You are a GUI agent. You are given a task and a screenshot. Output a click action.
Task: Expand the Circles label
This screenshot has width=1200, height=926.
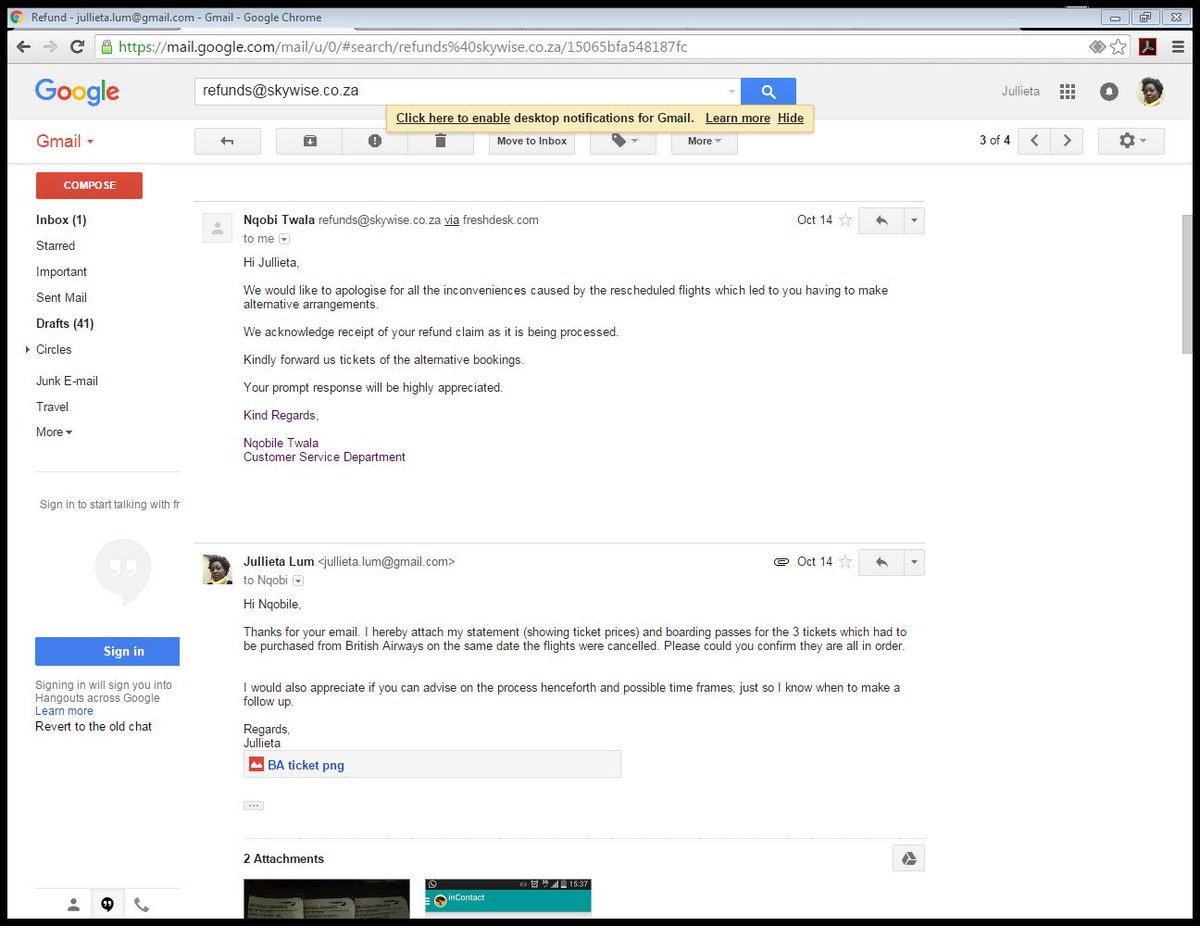28,350
